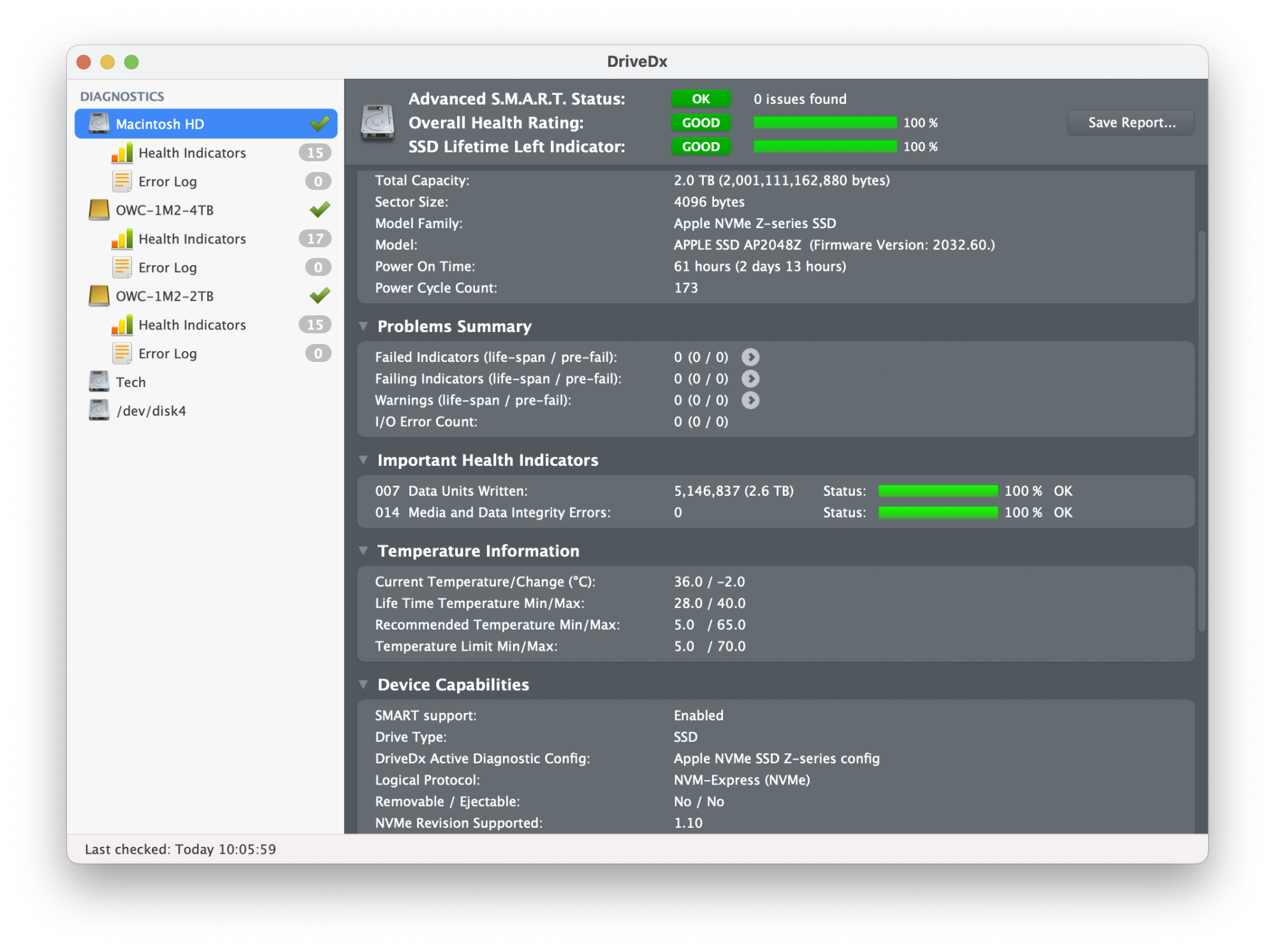Open Health Indicators for OWC-1M2-2TB
The image size is (1275, 952).
point(192,325)
